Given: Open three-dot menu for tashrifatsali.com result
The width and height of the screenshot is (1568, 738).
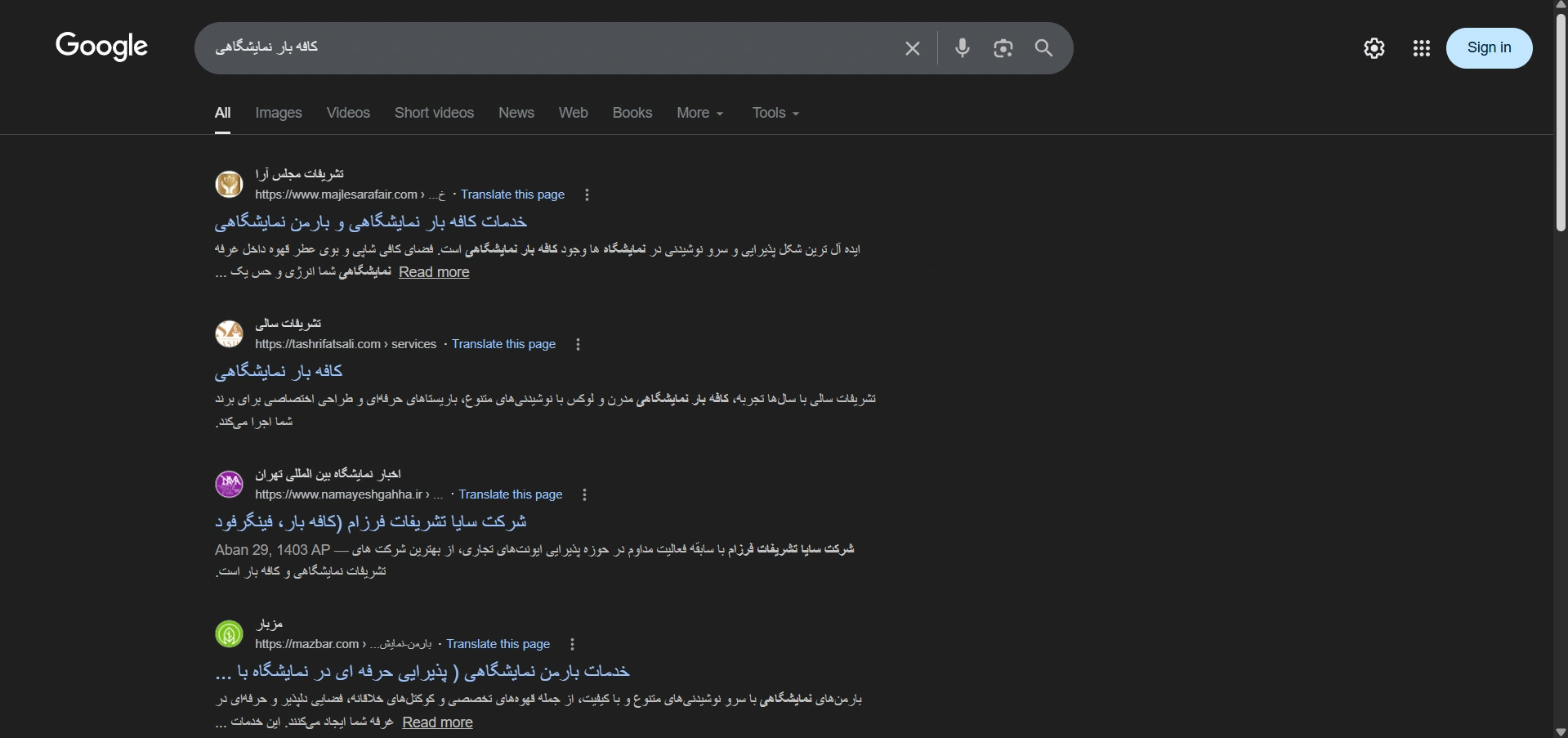Looking at the screenshot, I should pyautogui.click(x=578, y=344).
